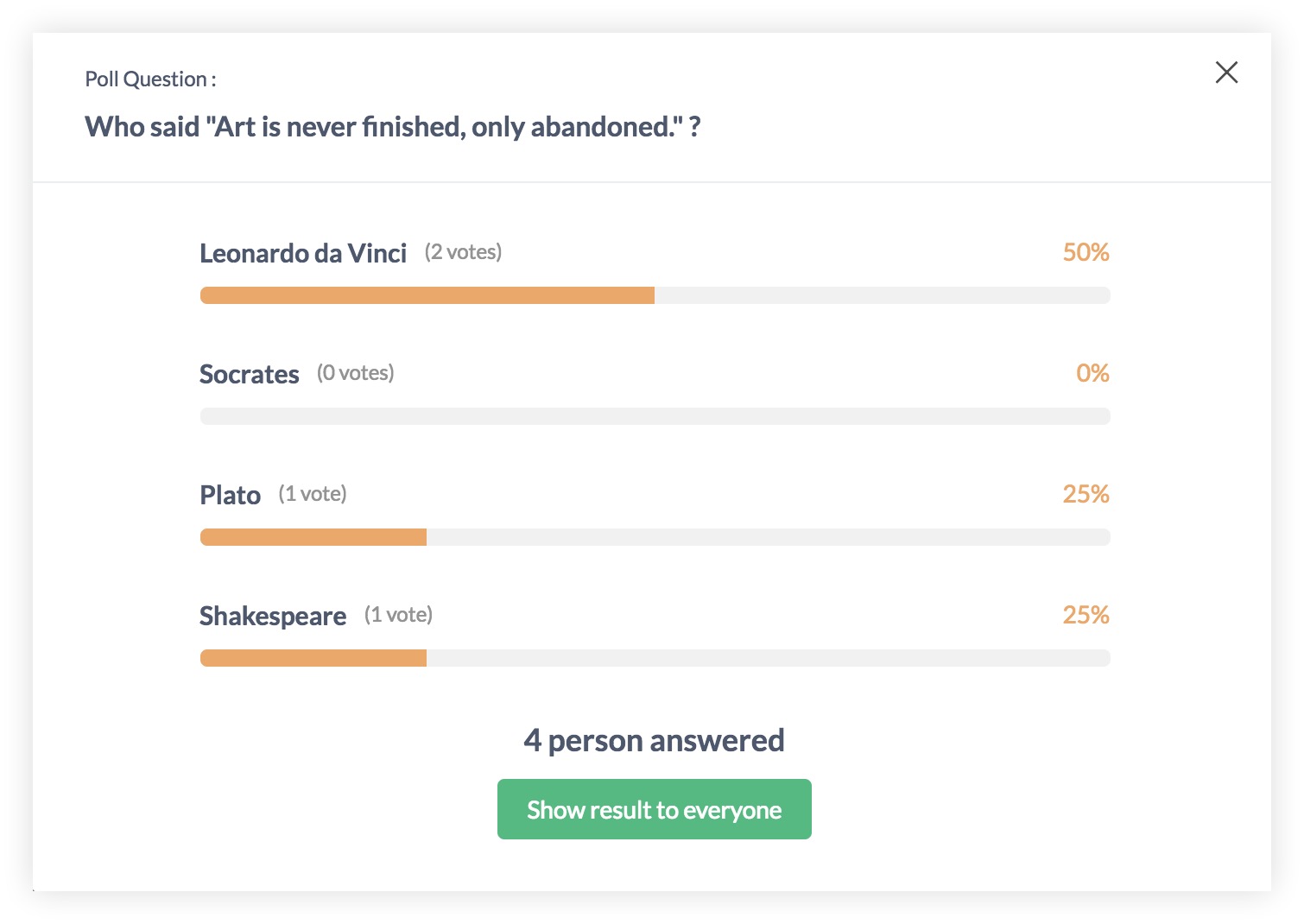Click the Plato result bar
Image resolution: width=1304 pixels, height=924 pixels.
point(654,537)
